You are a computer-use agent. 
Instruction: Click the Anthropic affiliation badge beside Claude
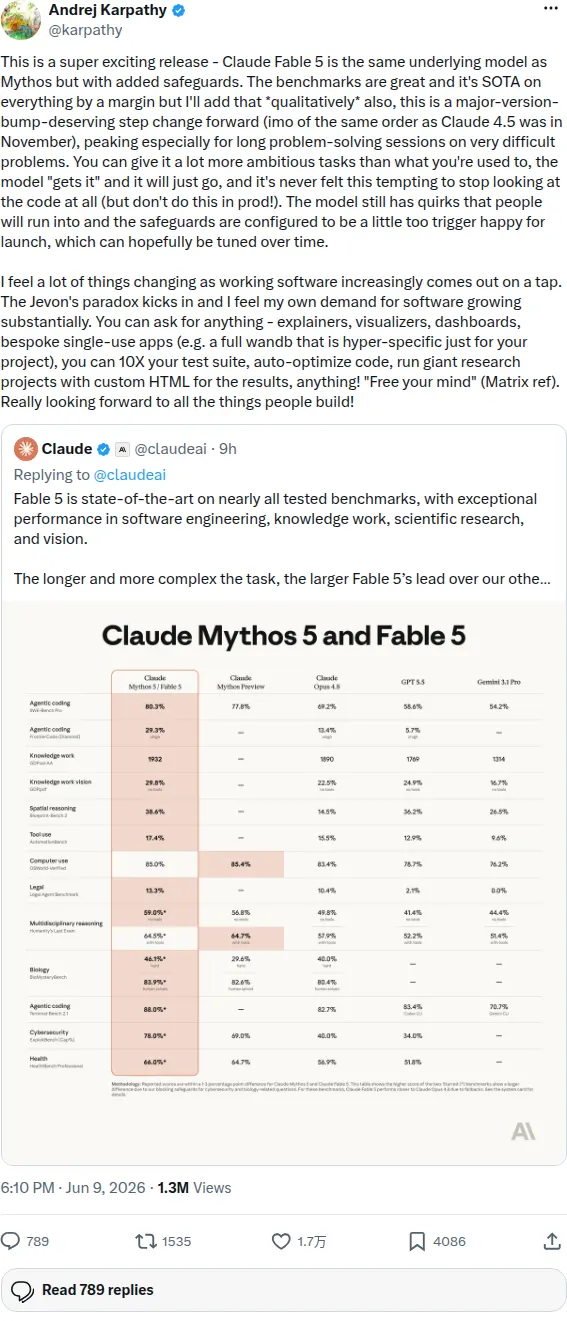pos(122,449)
